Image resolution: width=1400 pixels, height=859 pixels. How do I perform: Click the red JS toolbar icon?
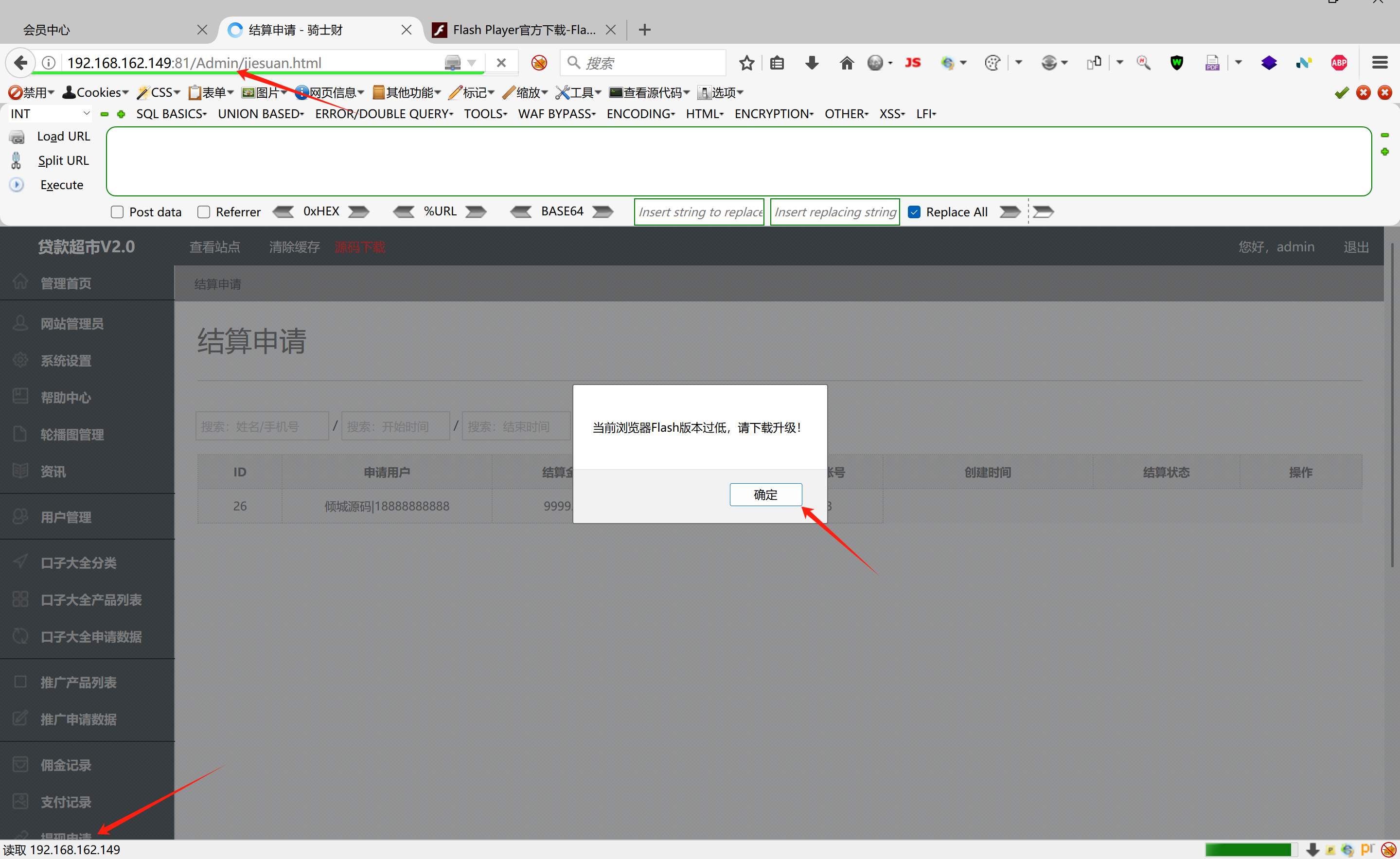point(912,63)
